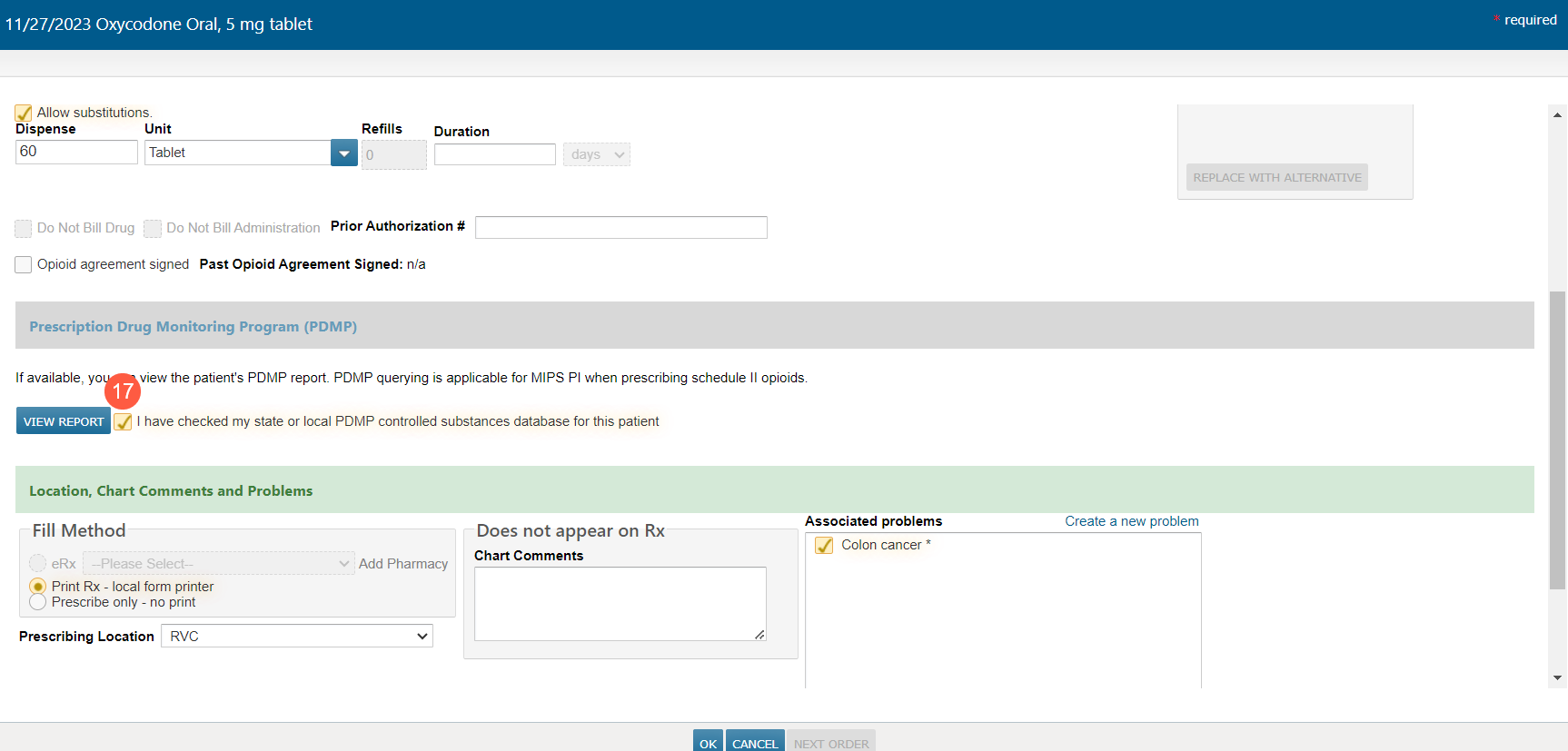Image resolution: width=1568 pixels, height=751 pixels.
Task: Open the Unit dropdown arrow
Action: 343,153
